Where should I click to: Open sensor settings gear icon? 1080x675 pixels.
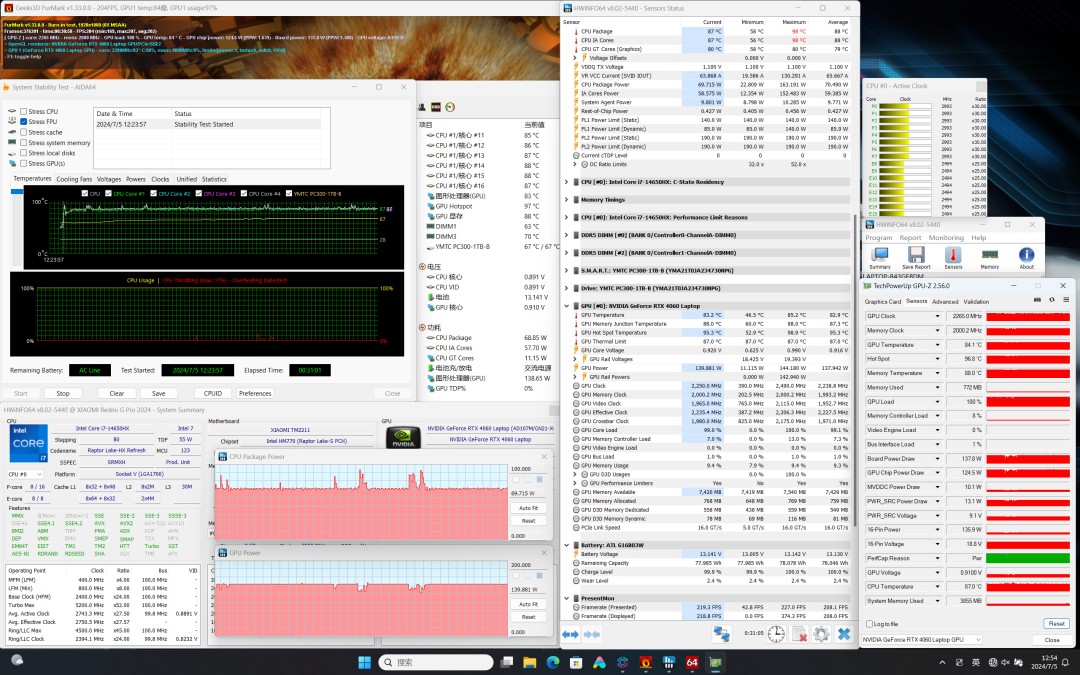821,634
